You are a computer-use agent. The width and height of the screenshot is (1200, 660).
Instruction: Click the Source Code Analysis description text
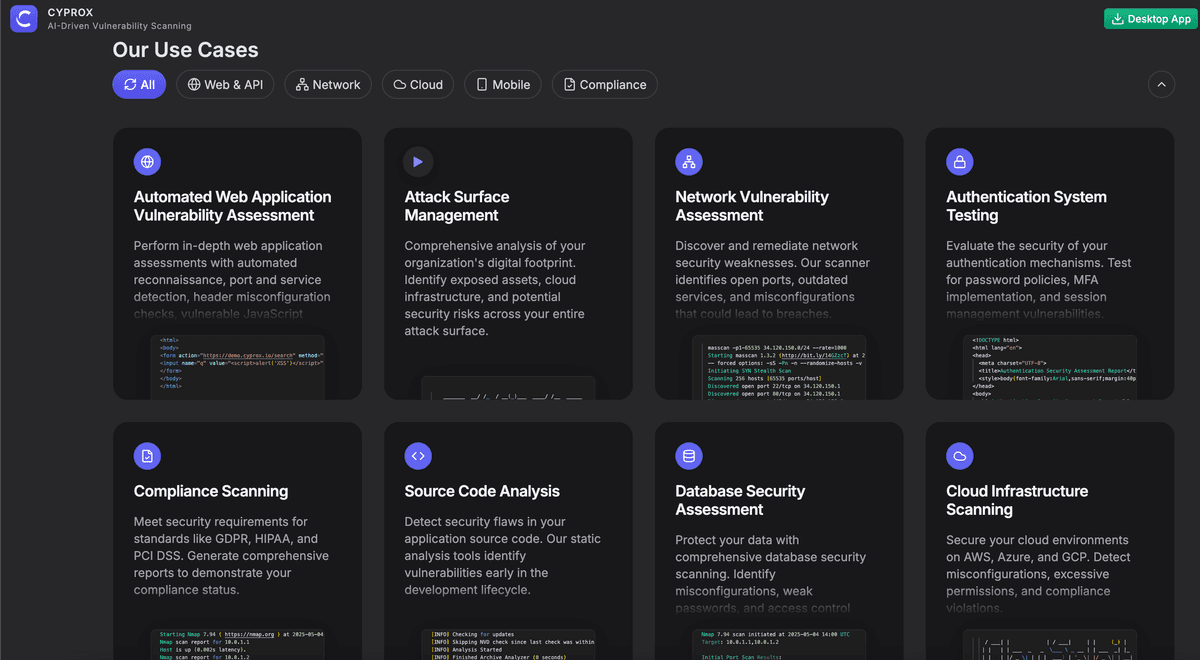(x=503, y=556)
